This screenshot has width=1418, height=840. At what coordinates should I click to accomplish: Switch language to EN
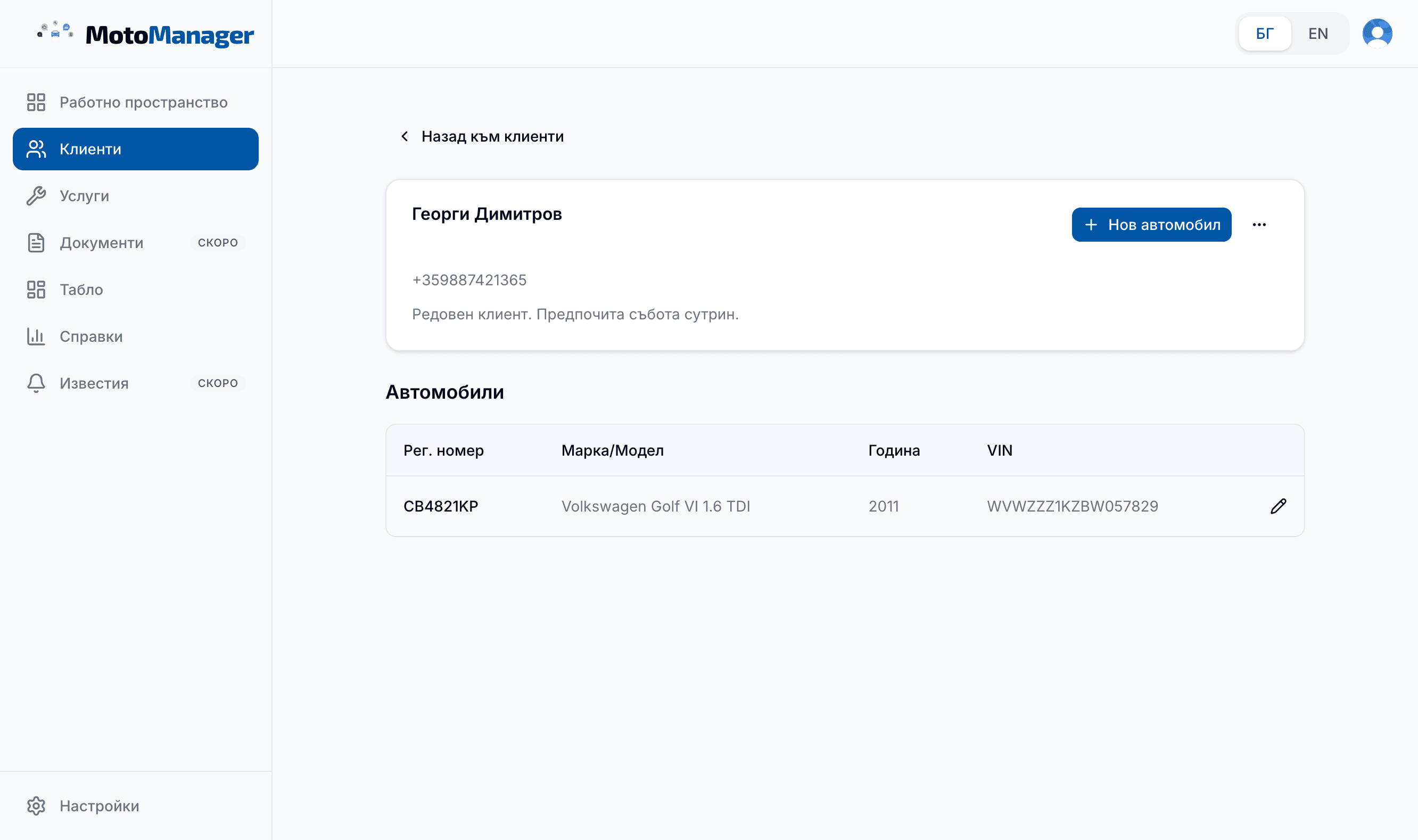[x=1318, y=34]
